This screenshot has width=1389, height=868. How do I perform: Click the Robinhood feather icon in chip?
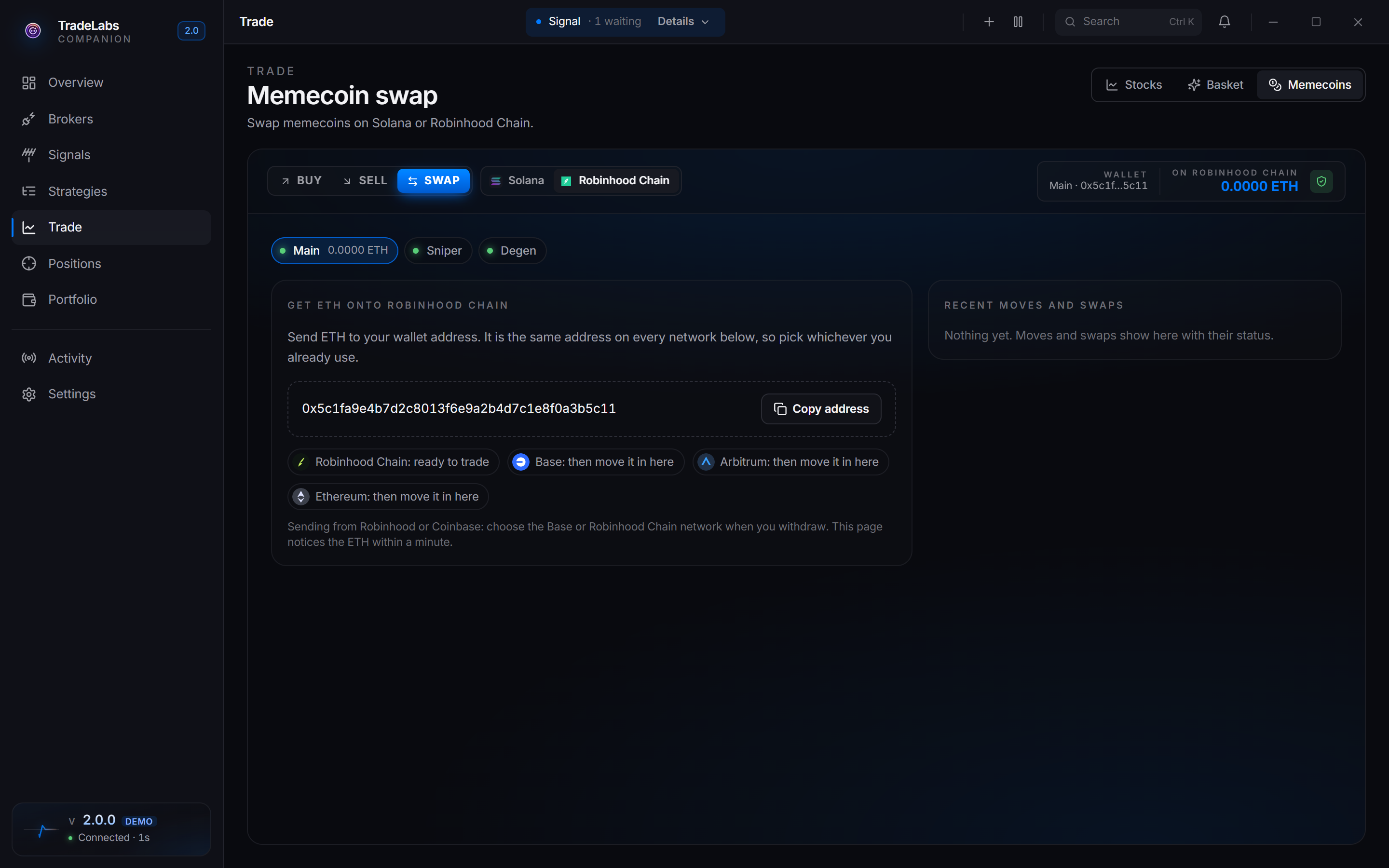click(x=301, y=462)
